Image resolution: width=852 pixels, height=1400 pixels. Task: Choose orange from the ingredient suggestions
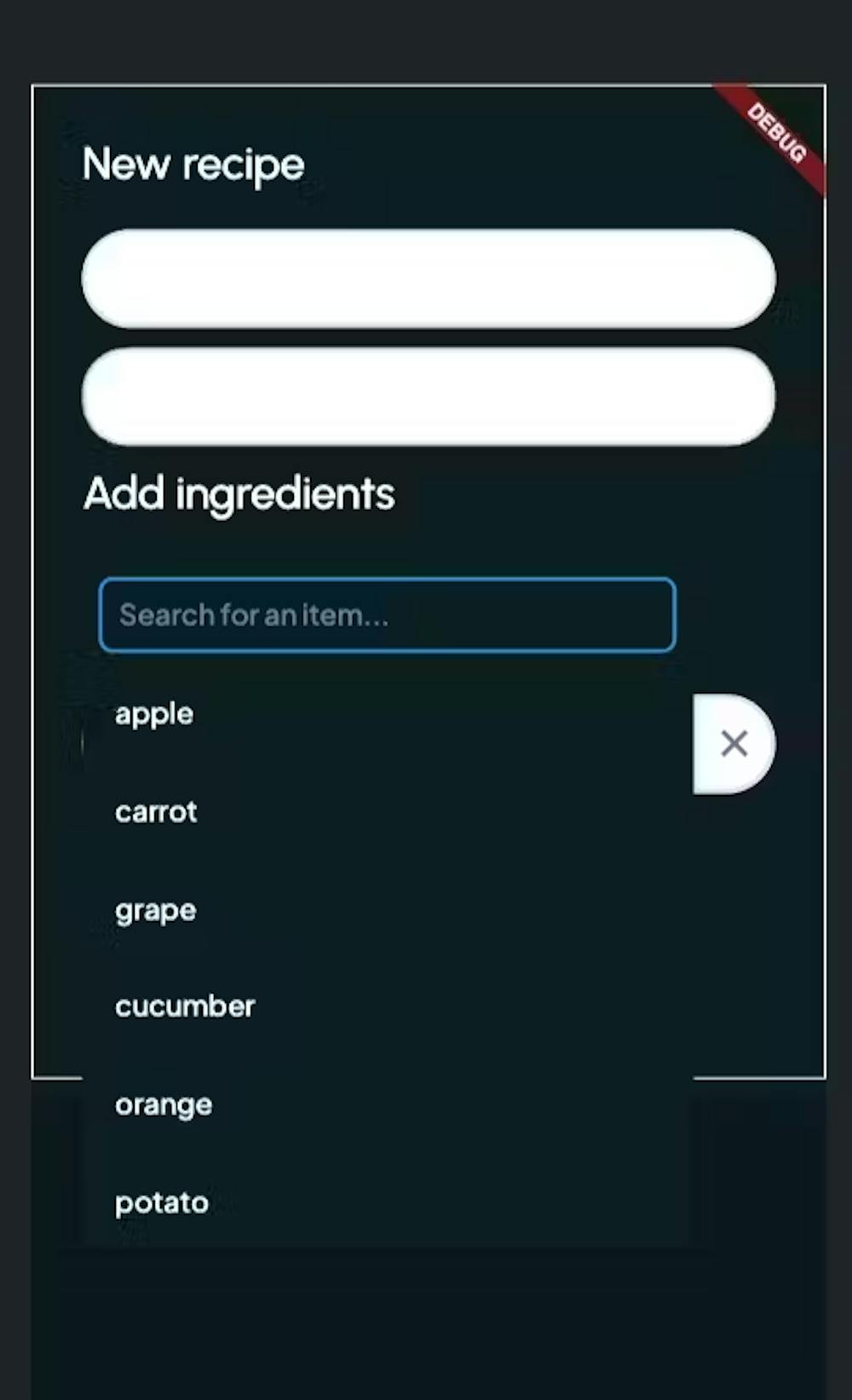(164, 1105)
